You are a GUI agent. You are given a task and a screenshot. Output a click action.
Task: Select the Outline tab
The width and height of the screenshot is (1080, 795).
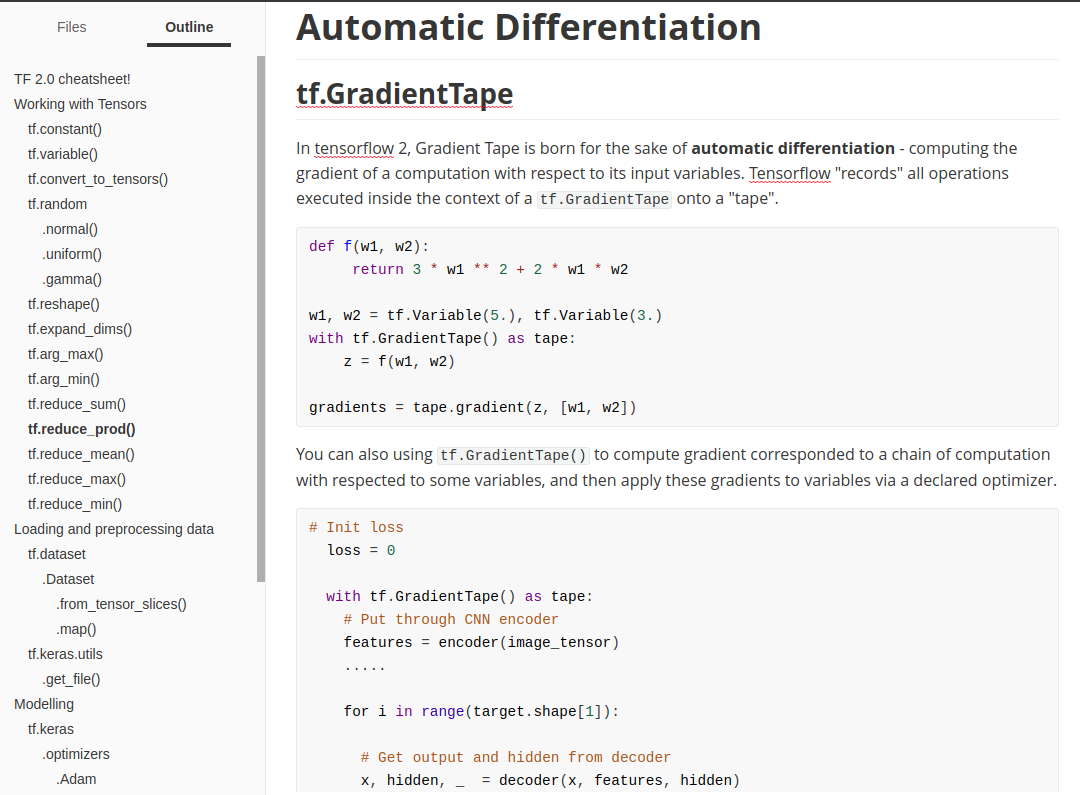189,27
